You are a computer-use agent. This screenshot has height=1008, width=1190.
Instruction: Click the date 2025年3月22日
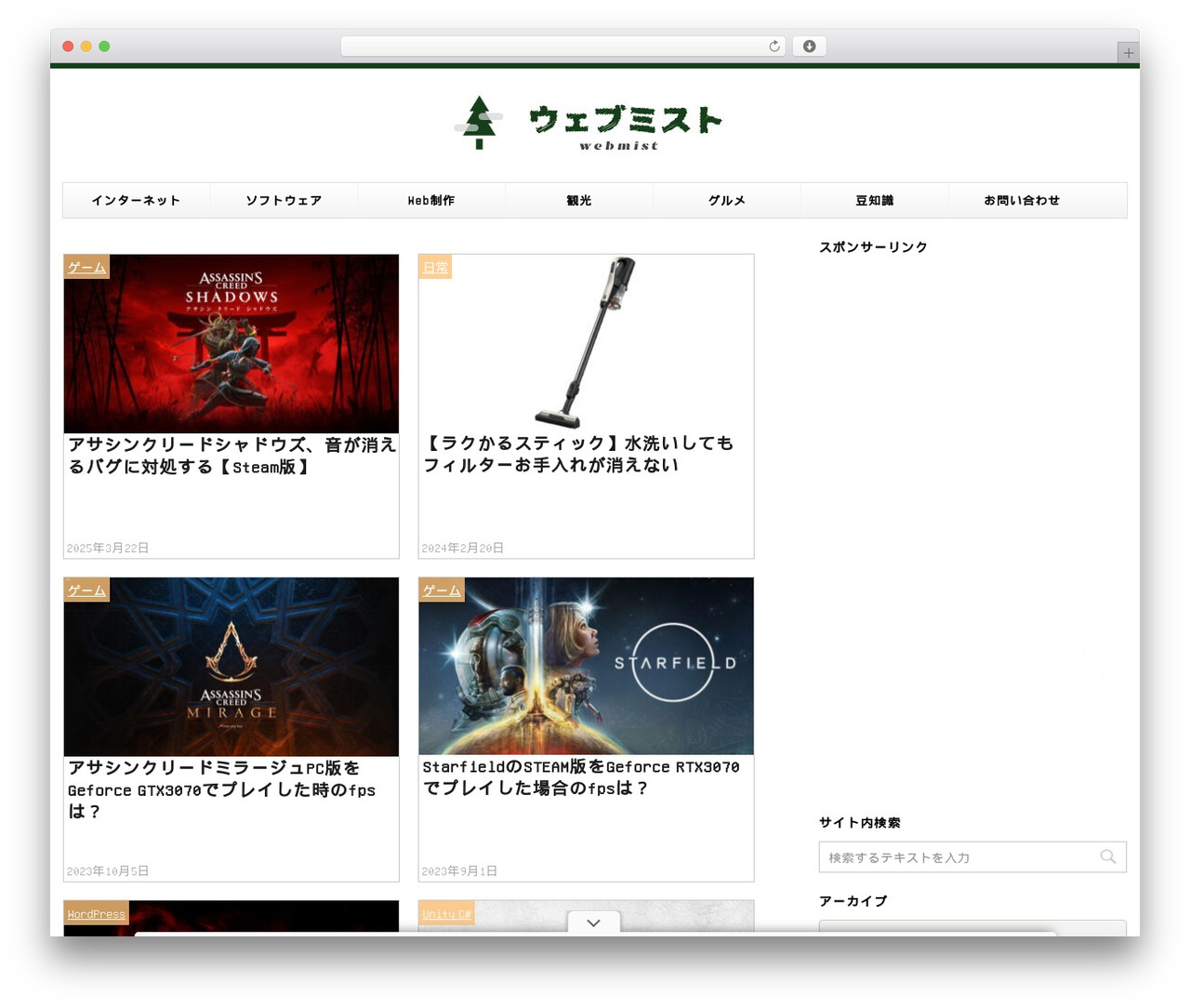point(108,549)
